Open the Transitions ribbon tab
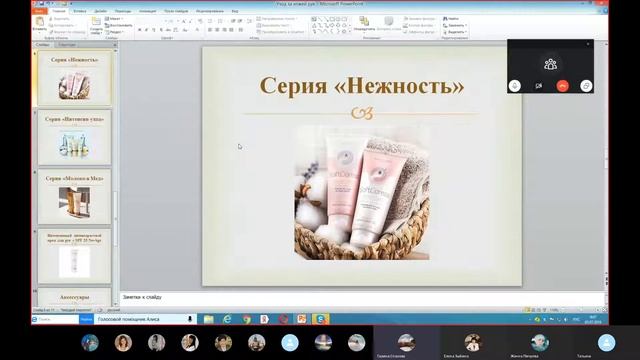The height and width of the screenshot is (360, 640). click(123, 11)
